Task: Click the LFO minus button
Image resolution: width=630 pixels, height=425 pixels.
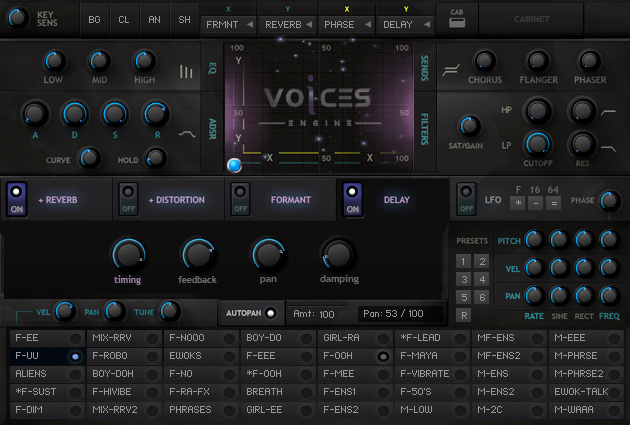Action: point(536,203)
